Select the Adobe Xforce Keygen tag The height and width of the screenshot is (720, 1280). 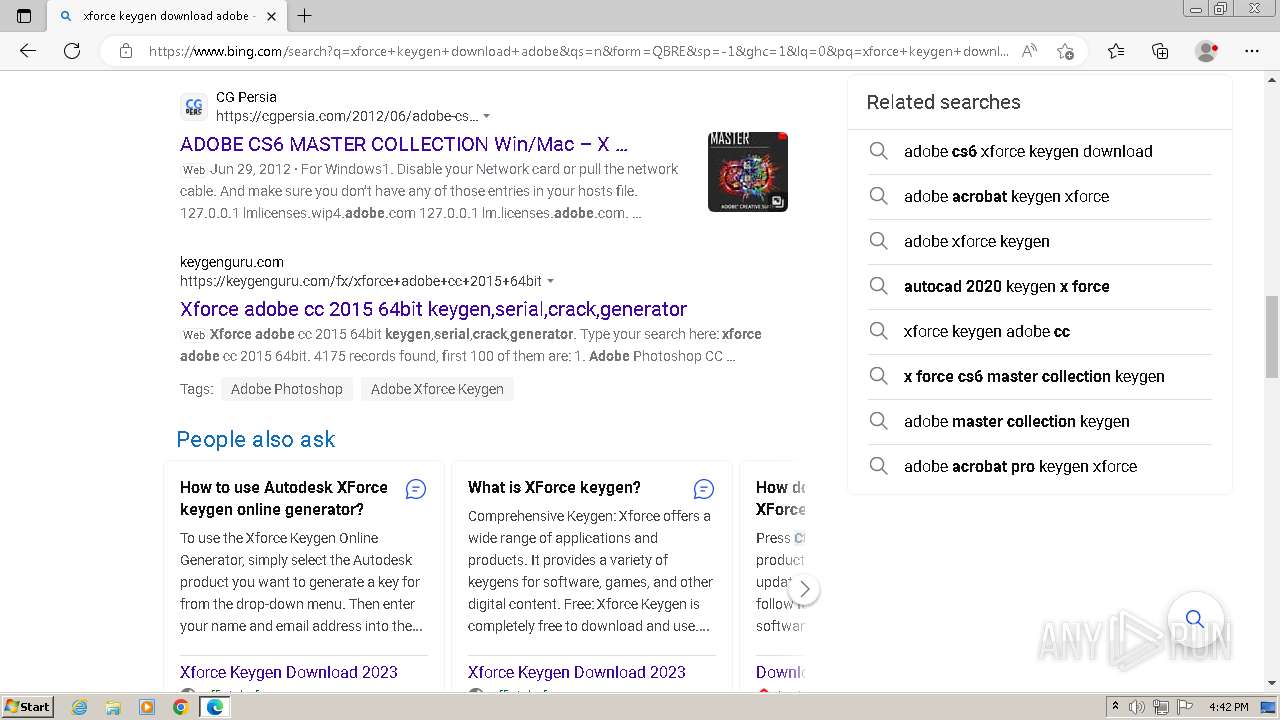[437, 389]
